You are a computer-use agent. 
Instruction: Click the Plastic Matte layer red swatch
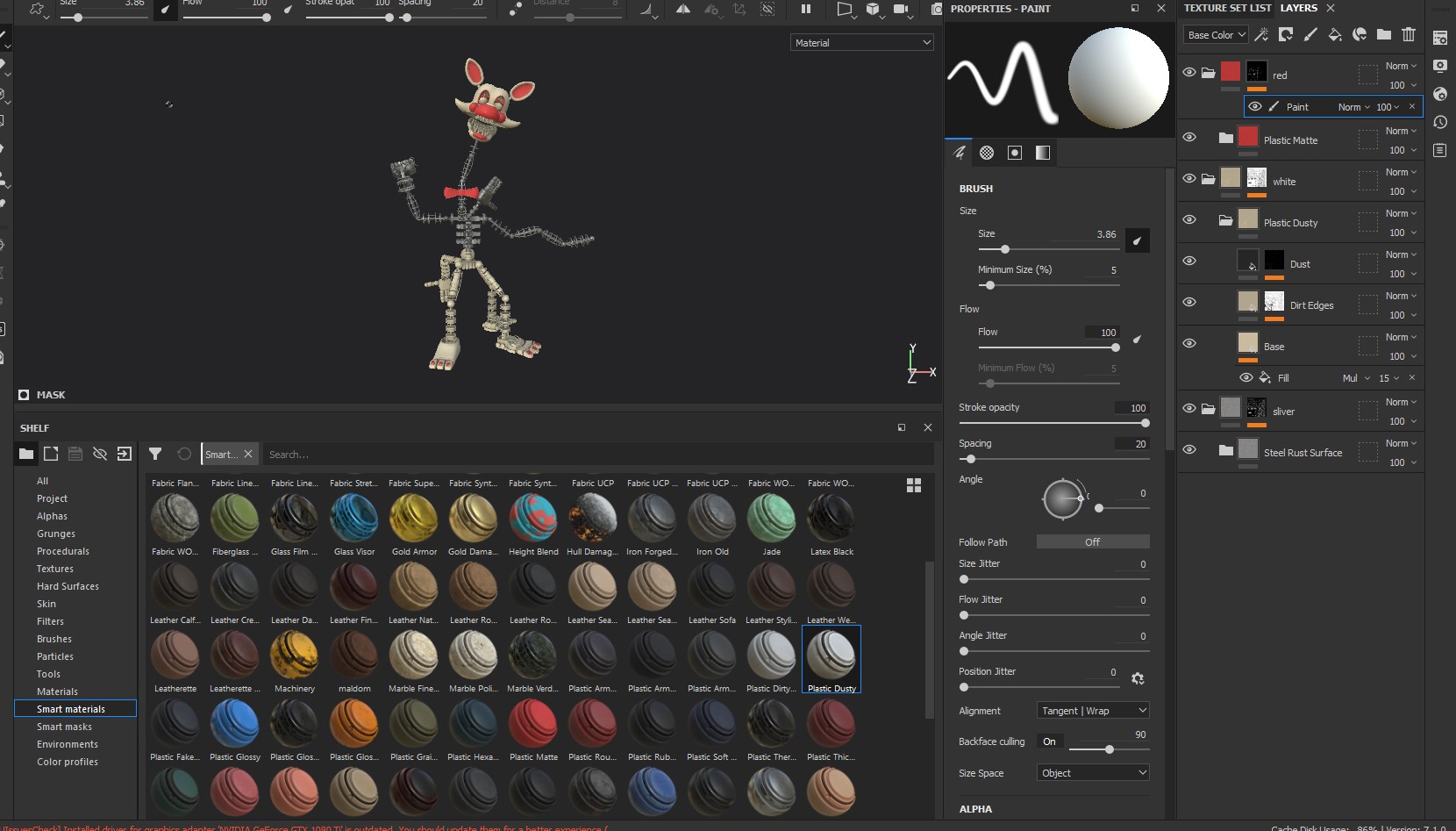pyautogui.click(x=1248, y=137)
